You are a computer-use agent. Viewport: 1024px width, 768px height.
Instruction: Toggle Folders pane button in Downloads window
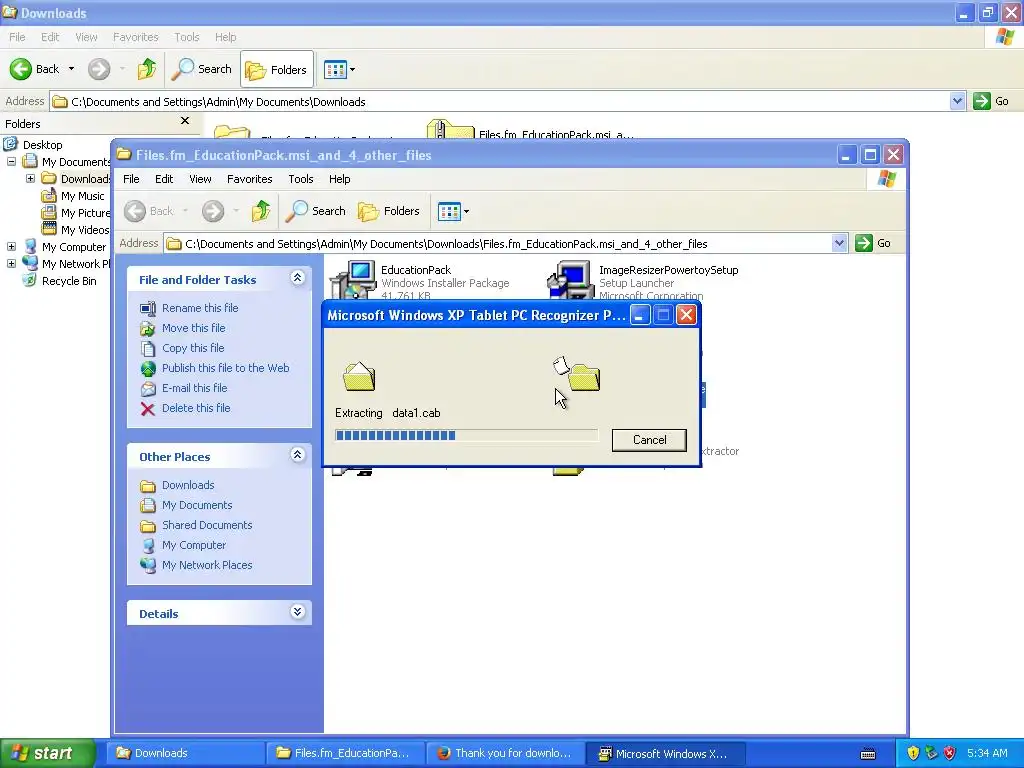(x=277, y=69)
